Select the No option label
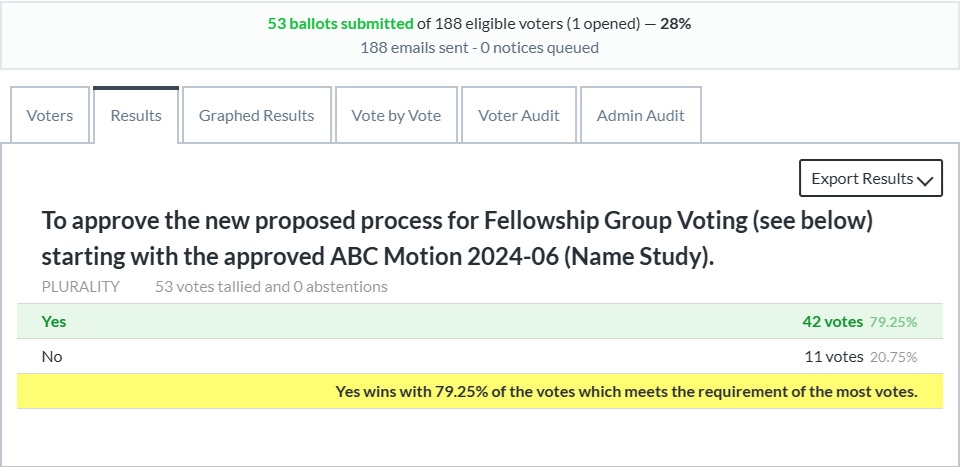960x467 pixels. coord(52,356)
